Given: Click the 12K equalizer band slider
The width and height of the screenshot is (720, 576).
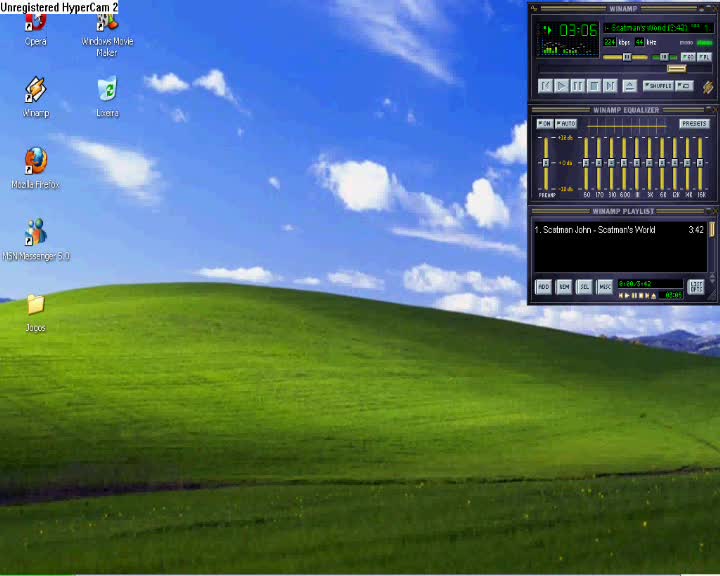Looking at the screenshot, I should pos(675,163).
